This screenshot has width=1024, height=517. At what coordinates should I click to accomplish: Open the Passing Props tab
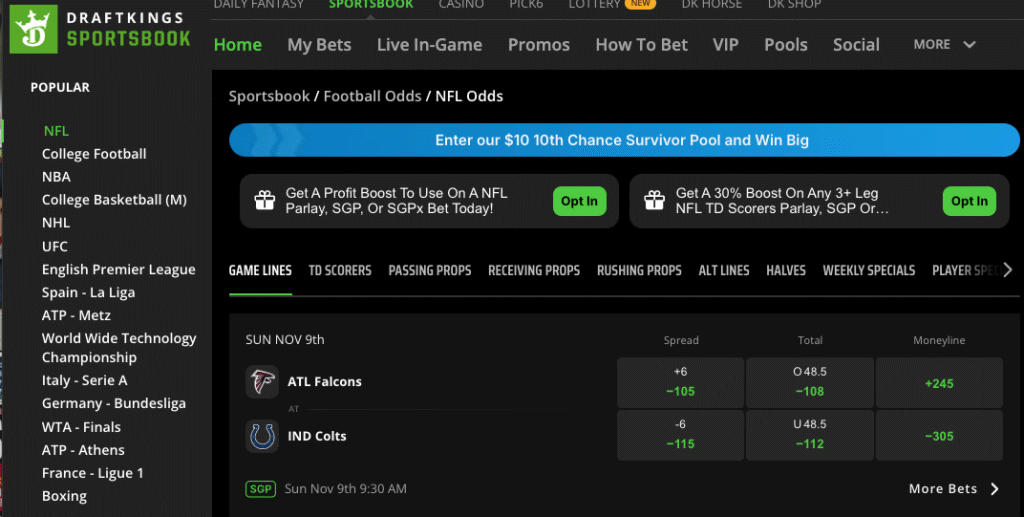click(430, 270)
